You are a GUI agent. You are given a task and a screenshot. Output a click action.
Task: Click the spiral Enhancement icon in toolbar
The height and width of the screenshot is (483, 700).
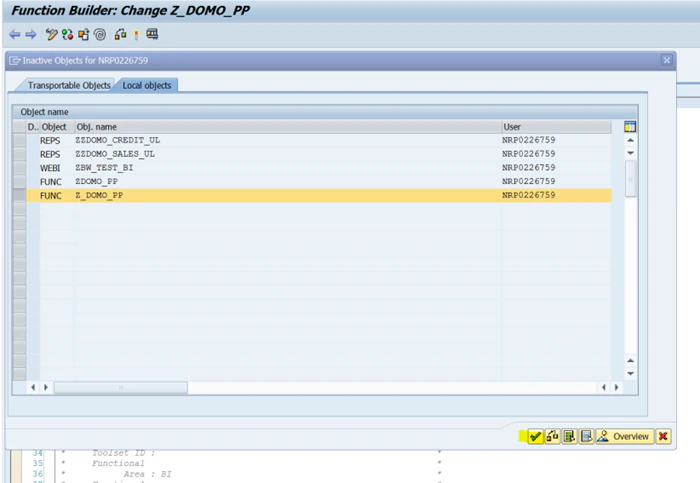click(100, 34)
